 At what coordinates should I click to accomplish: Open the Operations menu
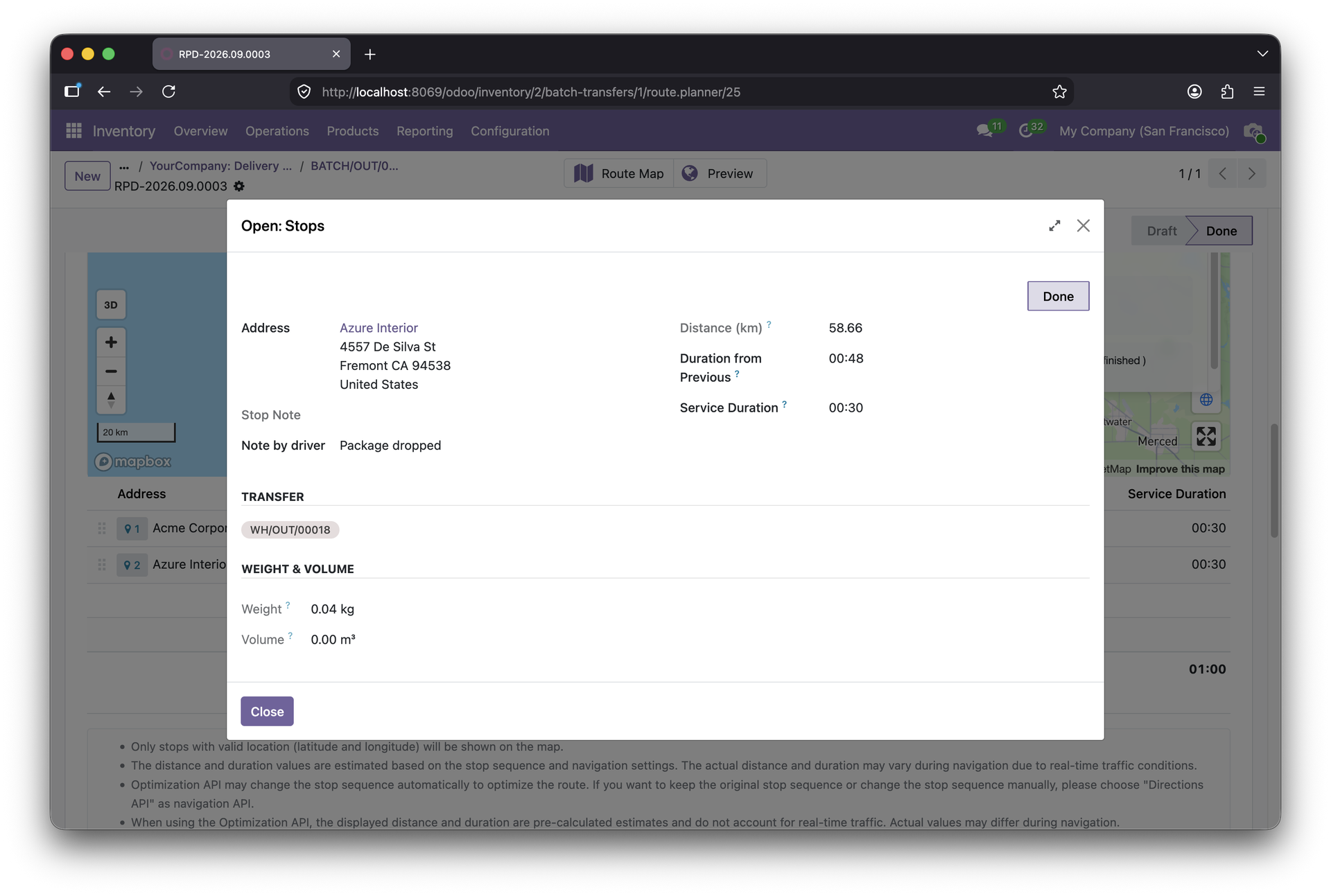[x=277, y=131]
